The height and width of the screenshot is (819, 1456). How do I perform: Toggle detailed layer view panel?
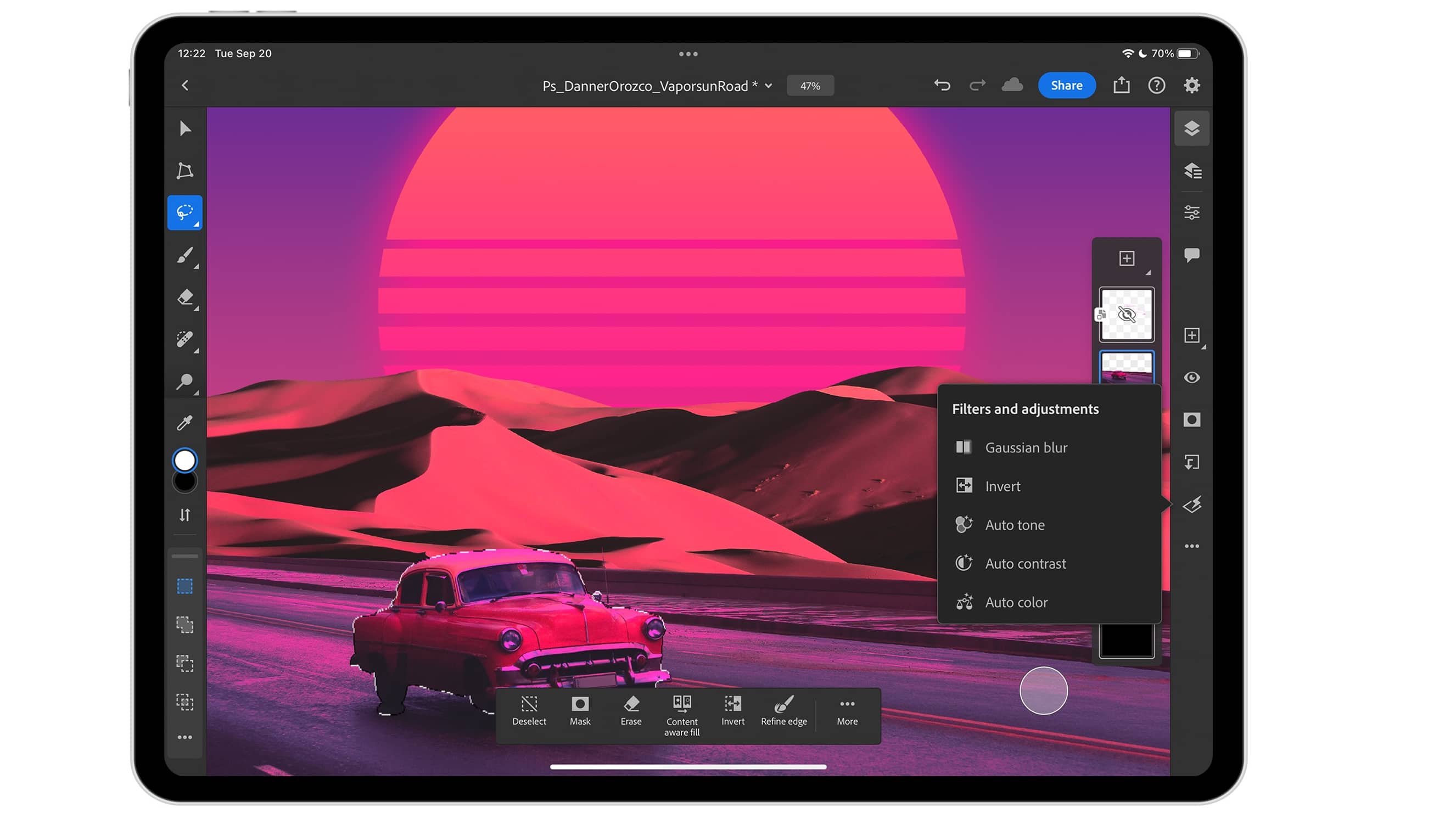point(1191,171)
